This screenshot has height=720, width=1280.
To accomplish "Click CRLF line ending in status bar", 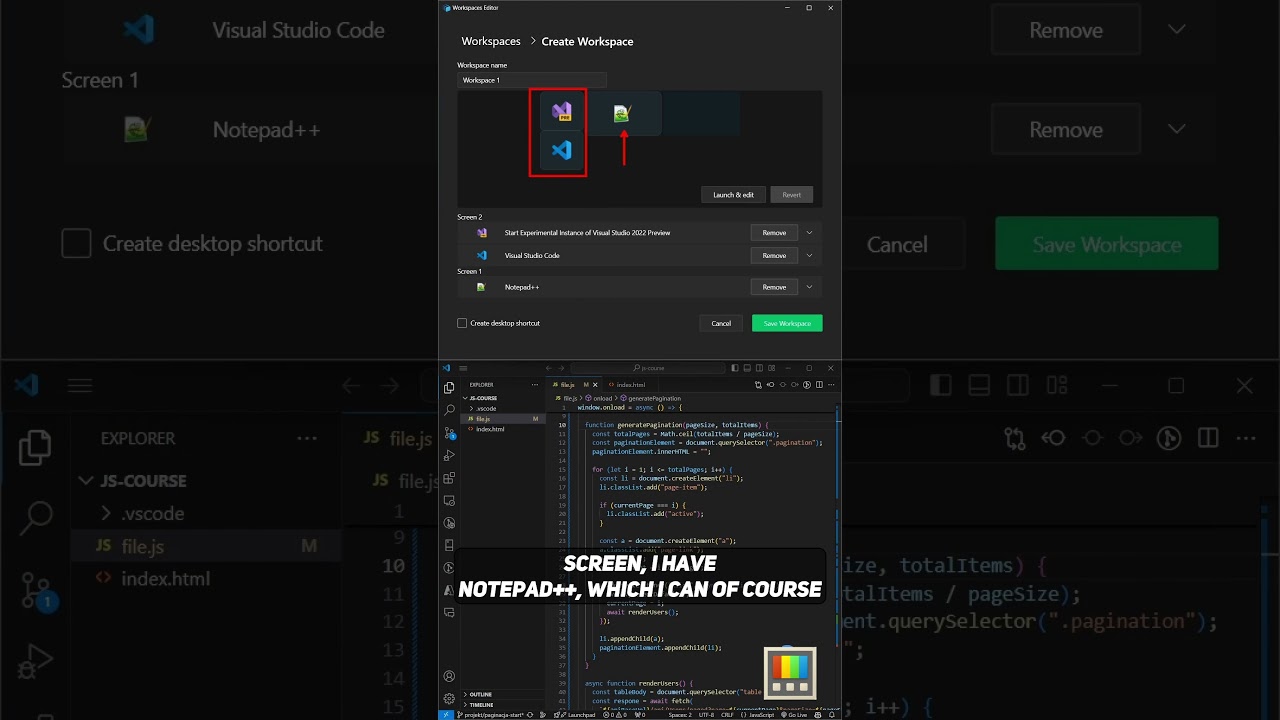I will [x=727, y=715].
